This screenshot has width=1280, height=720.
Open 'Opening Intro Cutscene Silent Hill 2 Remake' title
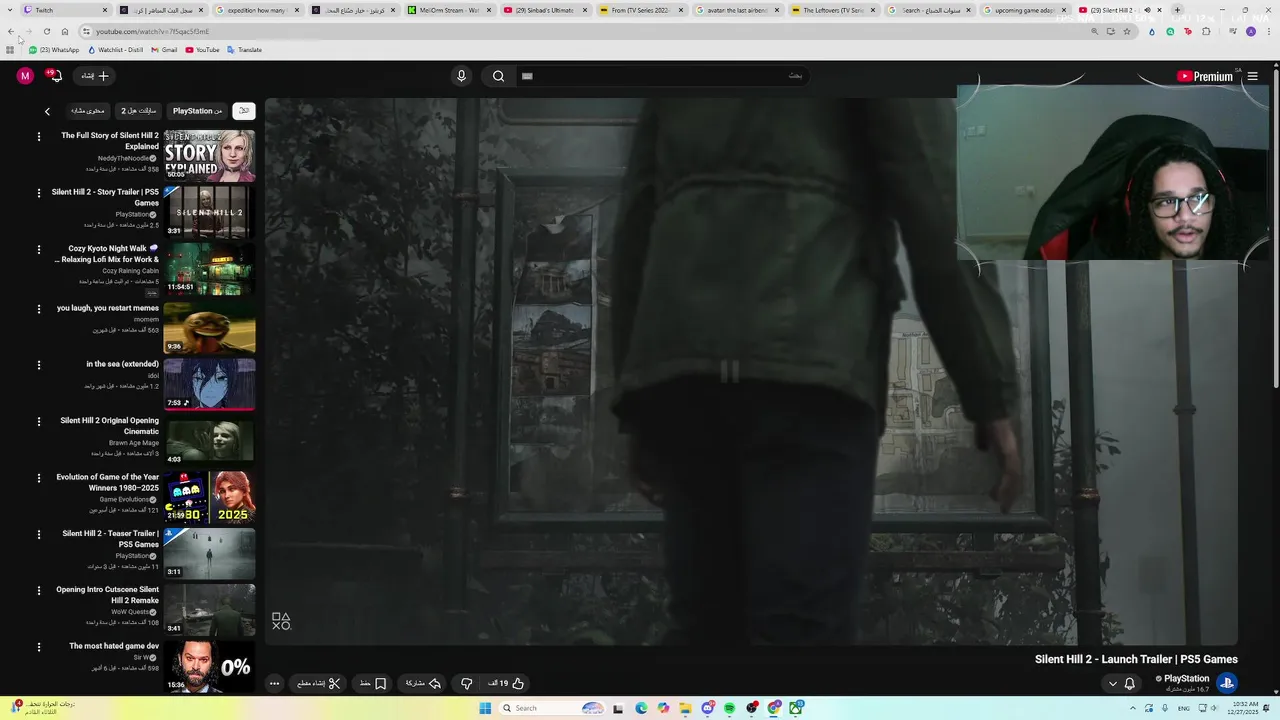pos(107,595)
